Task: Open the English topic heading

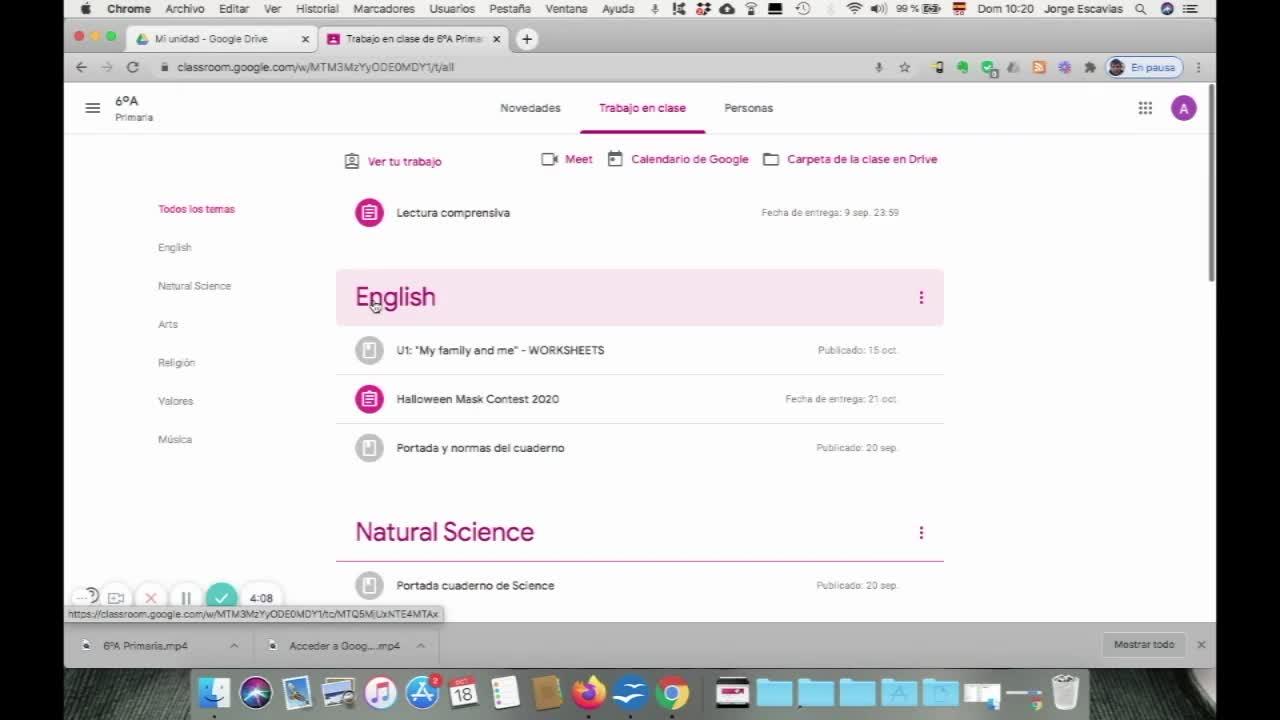Action: coord(395,297)
